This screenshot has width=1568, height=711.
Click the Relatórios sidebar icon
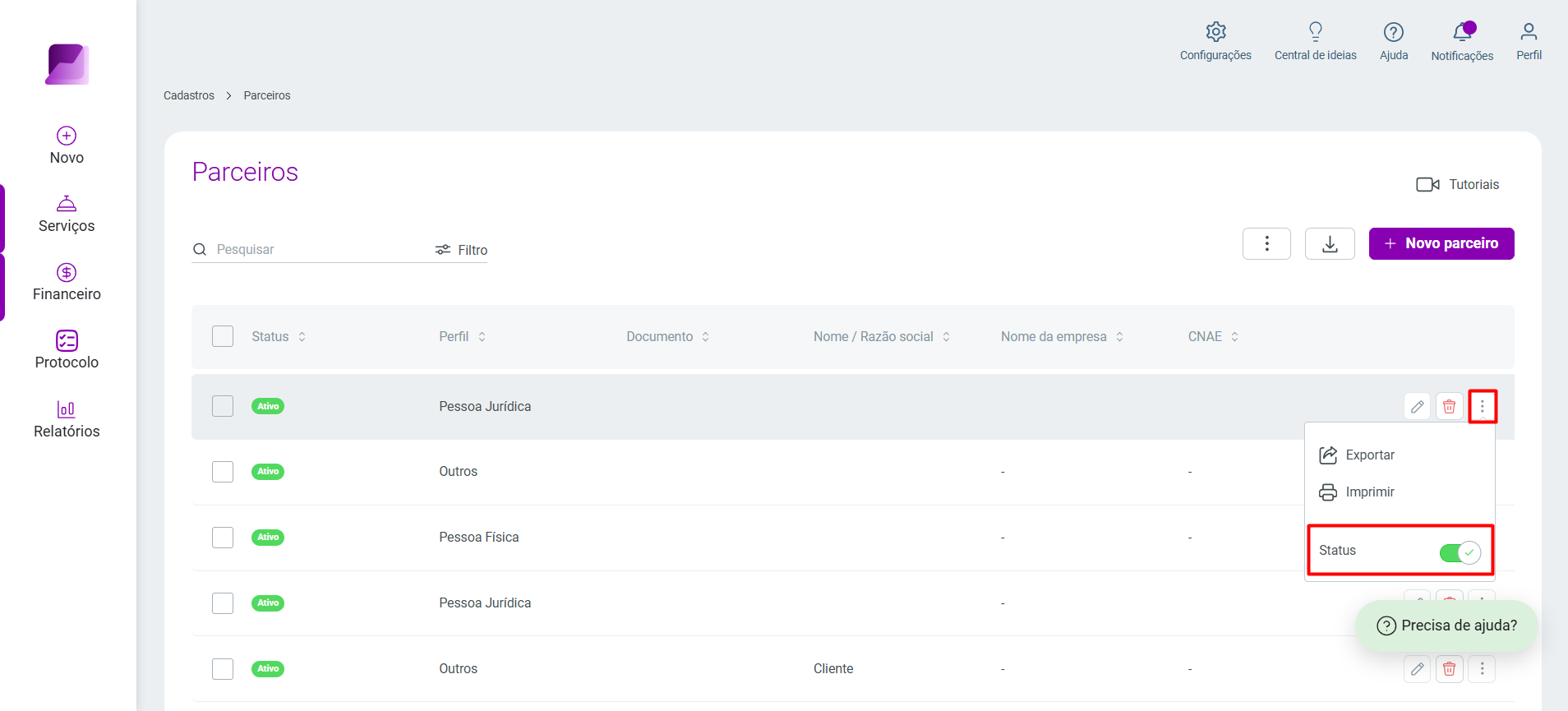click(x=67, y=409)
